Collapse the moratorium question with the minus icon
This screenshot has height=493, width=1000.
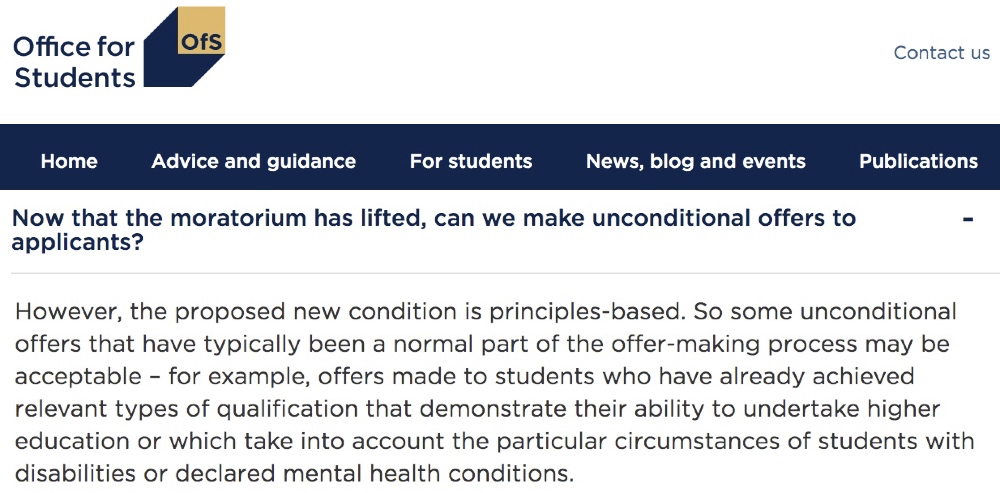point(968,219)
